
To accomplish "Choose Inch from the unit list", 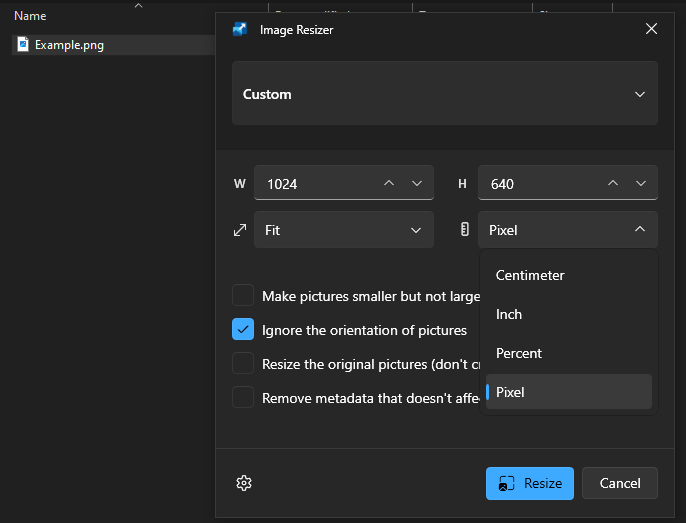I will pyautogui.click(x=569, y=314).
